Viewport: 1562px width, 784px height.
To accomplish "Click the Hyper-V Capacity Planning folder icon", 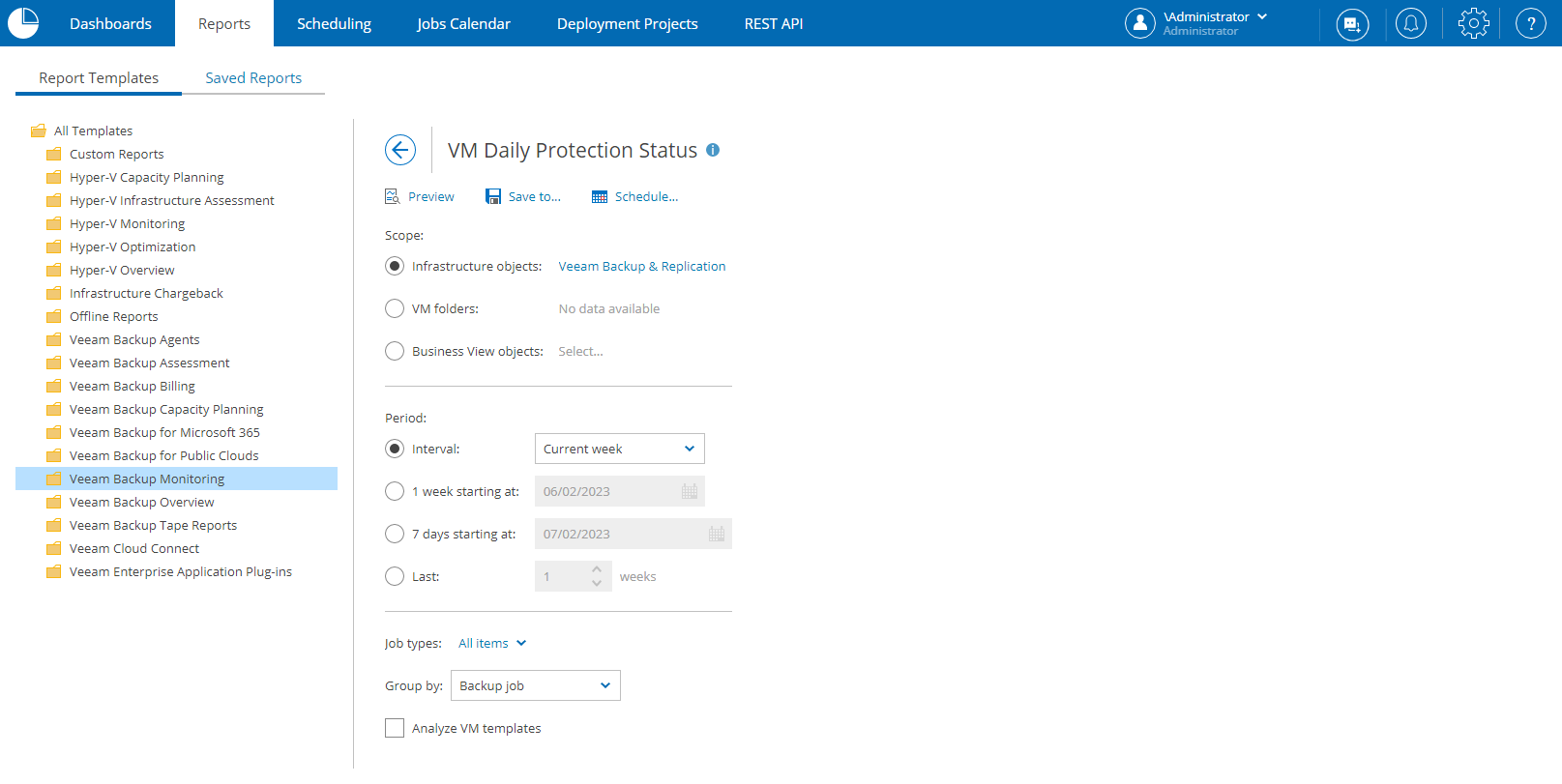I will coord(54,177).
